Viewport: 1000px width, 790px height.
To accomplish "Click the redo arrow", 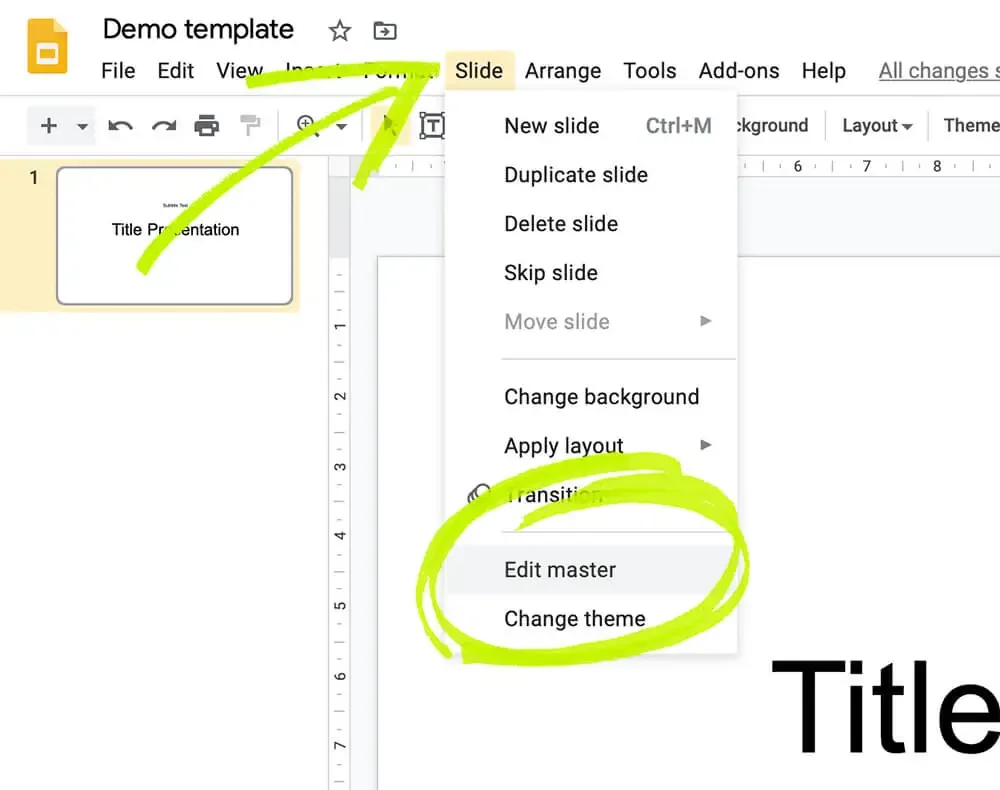I will [x=164, y=126].
